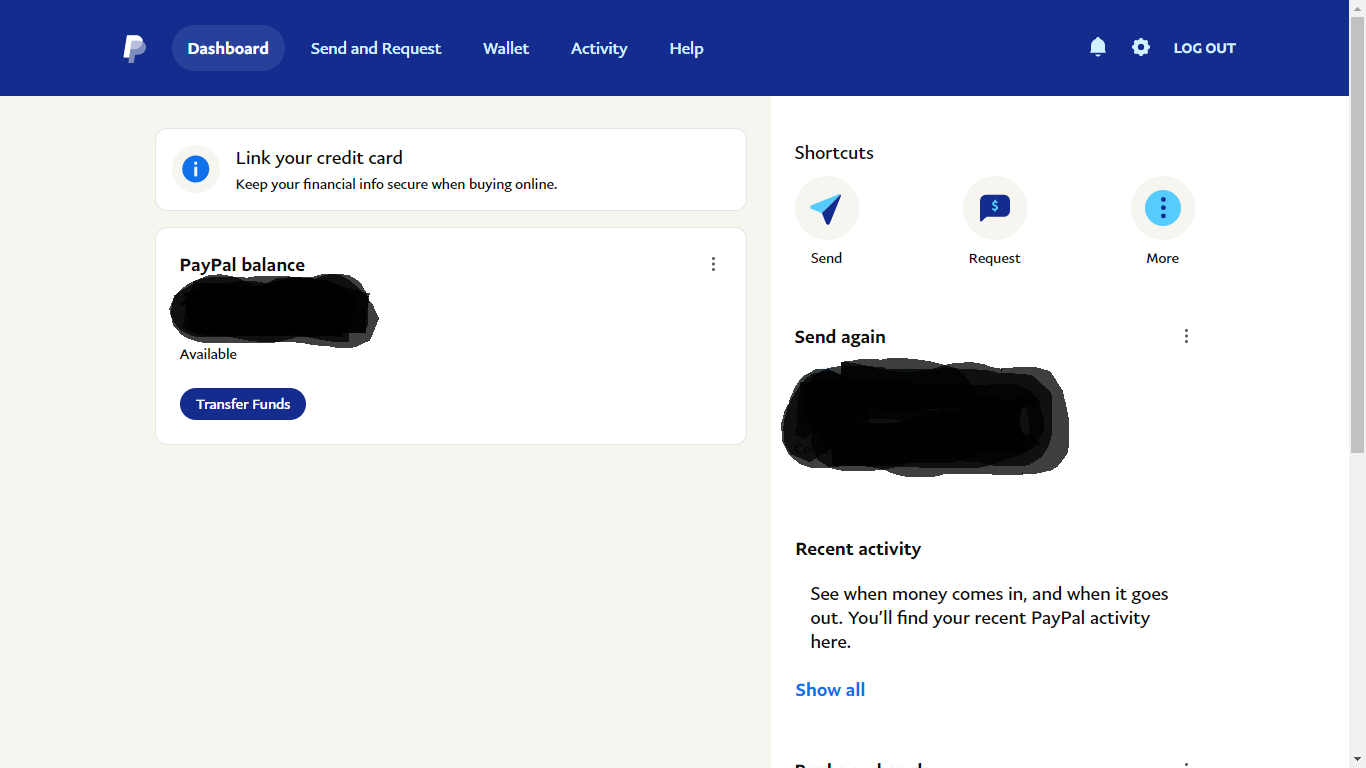Open Send again options menu
This screenshot has width=1366, height=768.
click(1186, 336)
